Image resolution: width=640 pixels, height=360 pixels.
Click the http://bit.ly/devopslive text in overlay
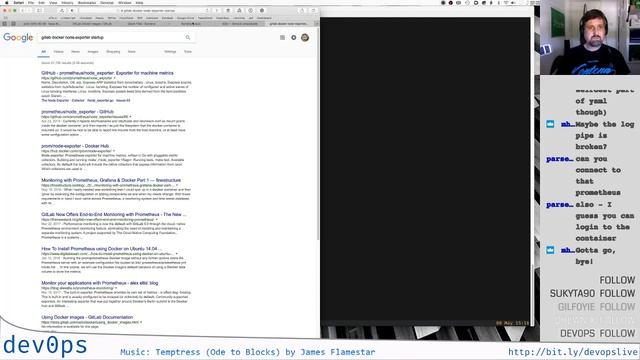point(573,352)
